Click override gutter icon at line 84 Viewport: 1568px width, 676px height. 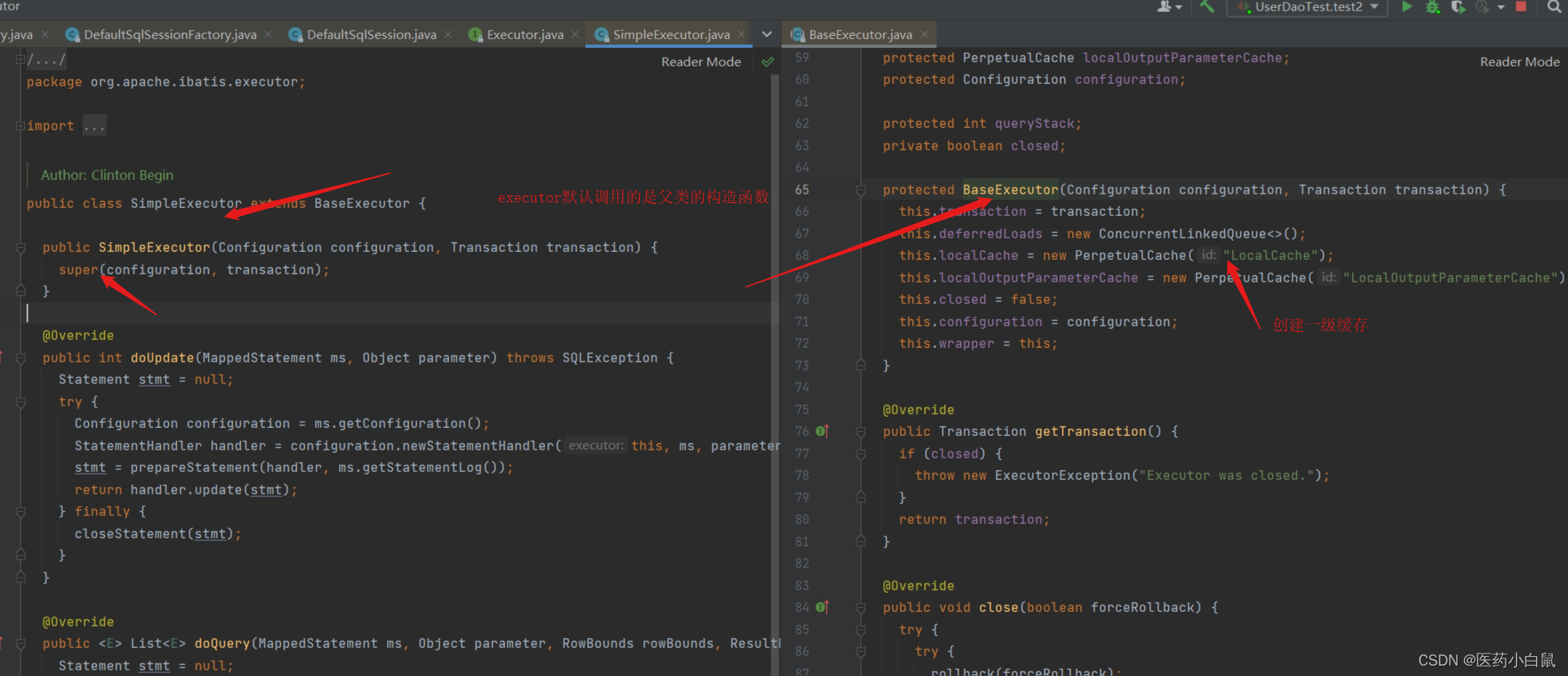(823, 607)
